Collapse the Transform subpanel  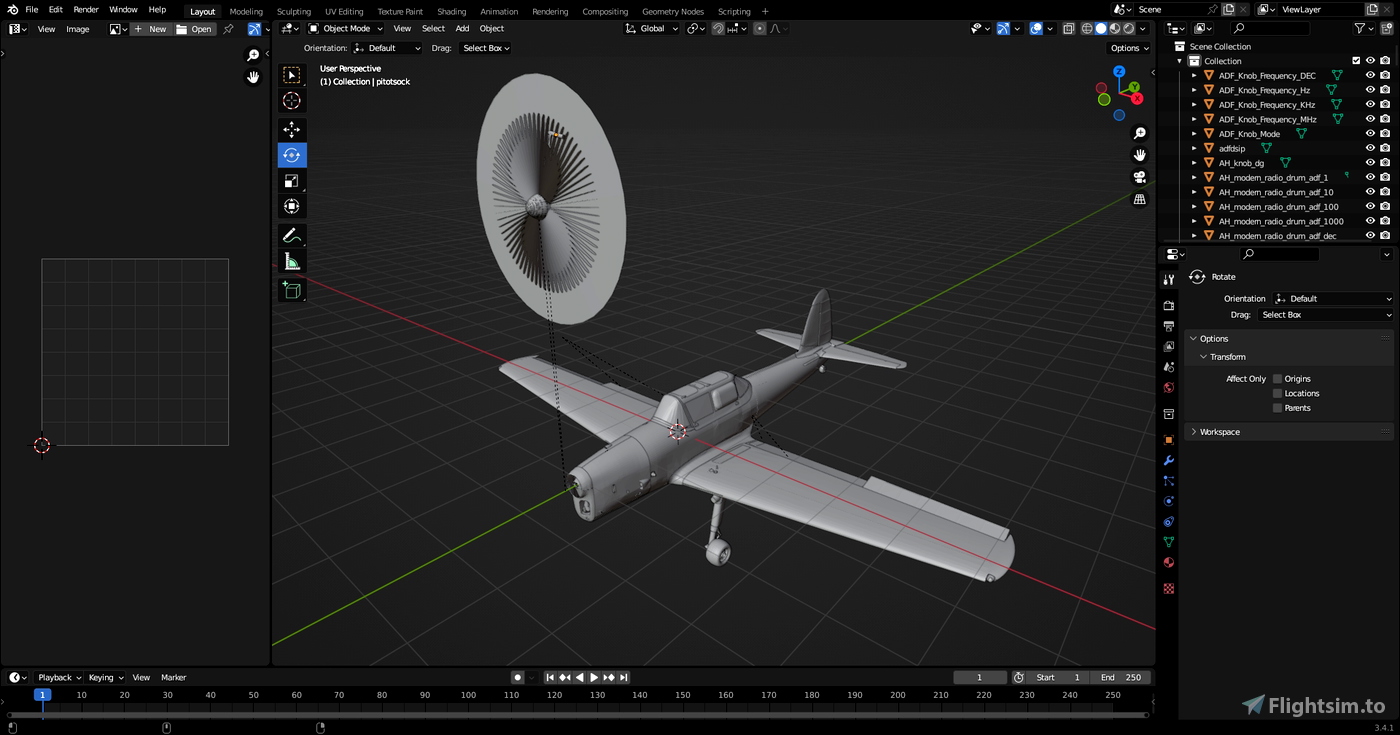point(1204,357)
